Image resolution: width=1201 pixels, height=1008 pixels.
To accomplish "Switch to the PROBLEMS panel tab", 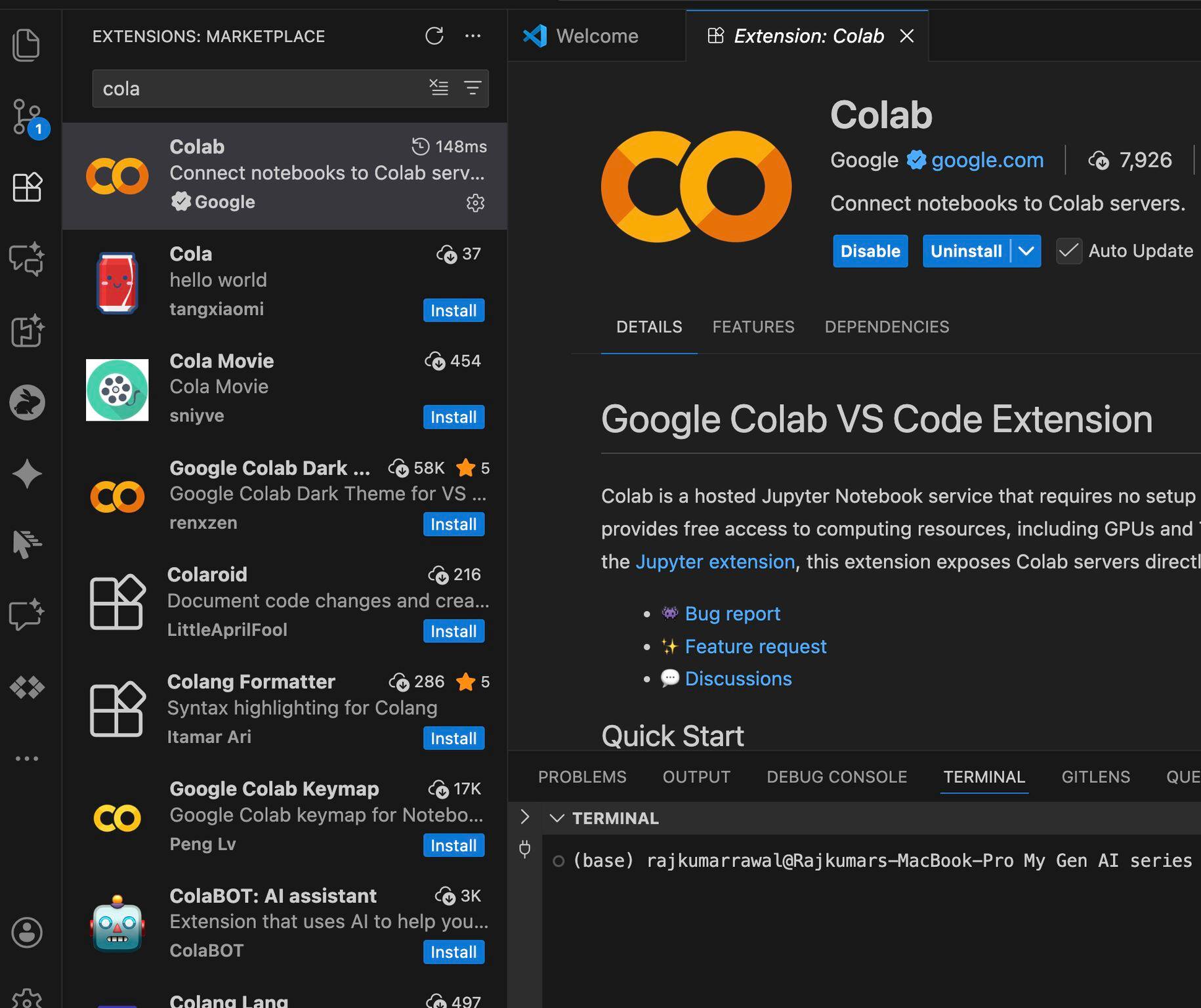I will [582, 777].
